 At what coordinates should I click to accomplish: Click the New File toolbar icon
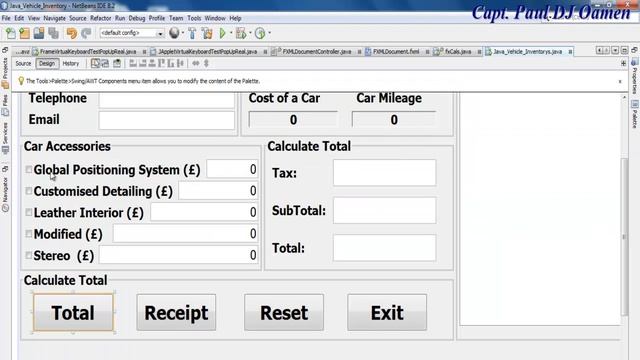11,33
